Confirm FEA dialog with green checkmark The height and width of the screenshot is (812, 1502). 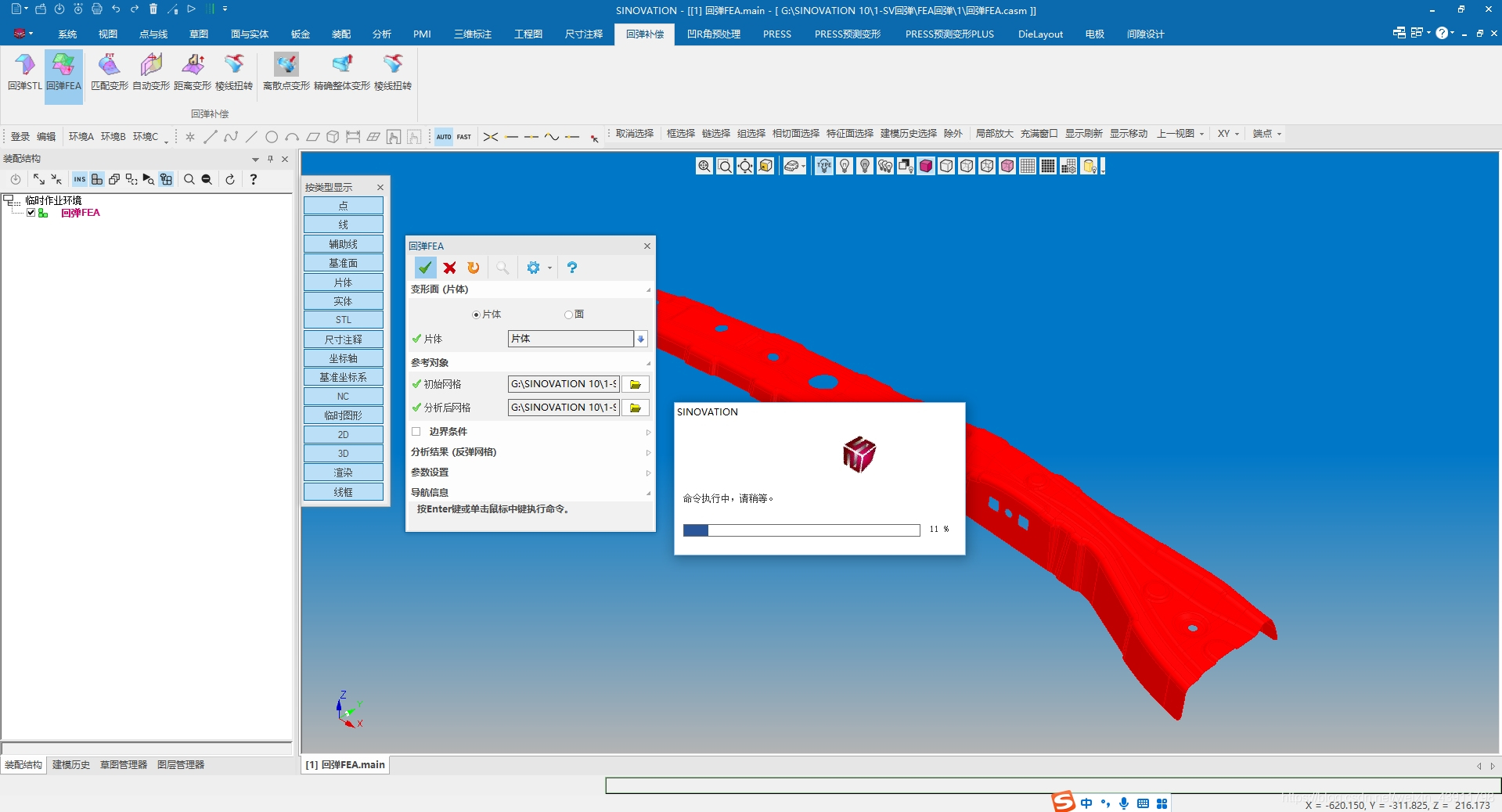coord(425,268)
